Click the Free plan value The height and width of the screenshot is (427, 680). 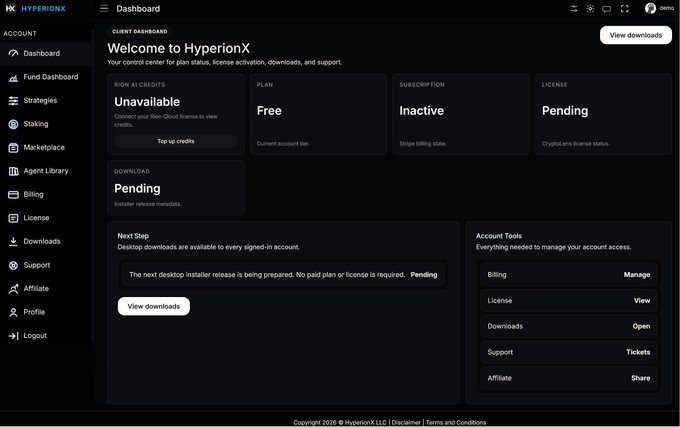269,111
